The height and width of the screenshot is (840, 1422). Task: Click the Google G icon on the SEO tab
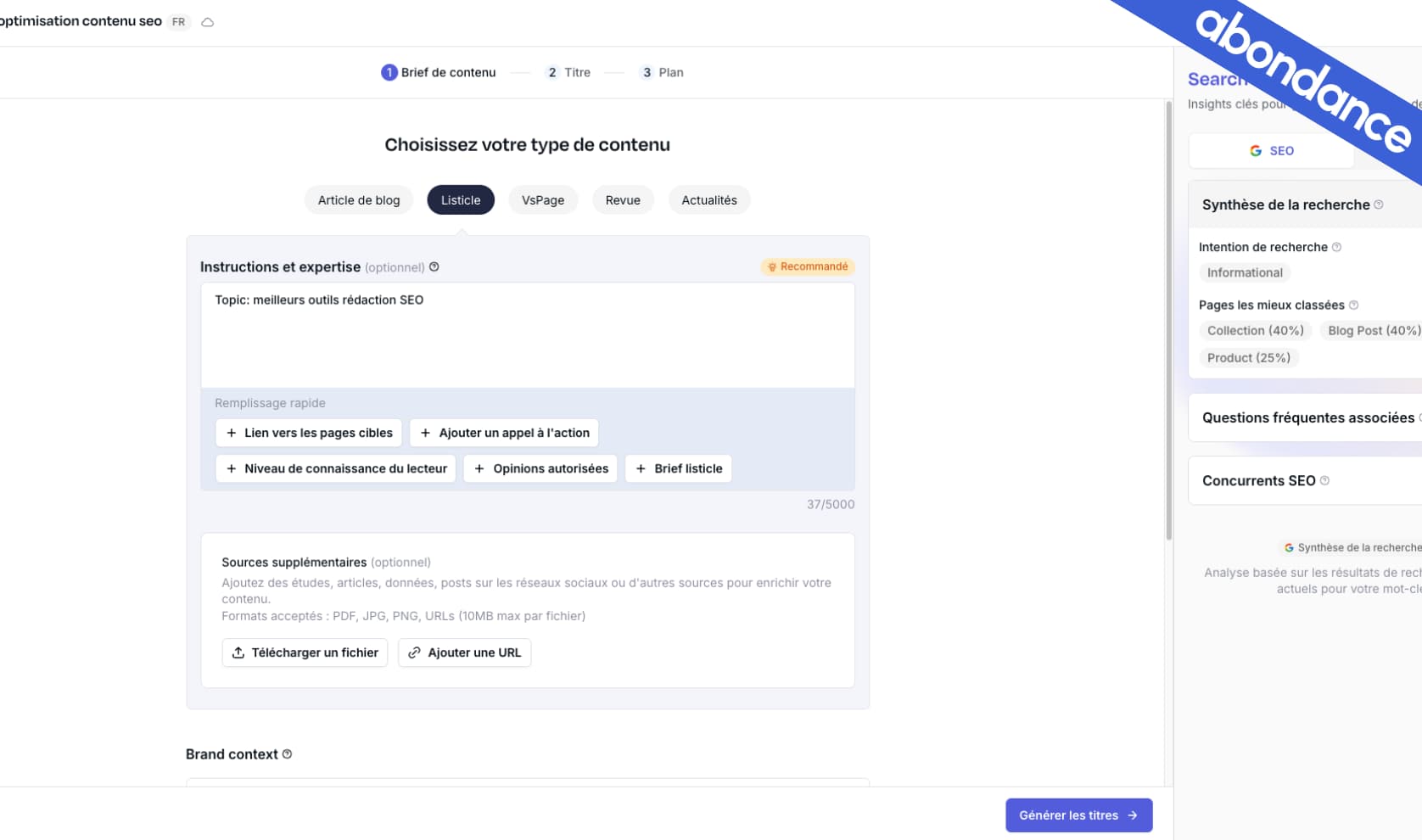pyautogui.click(x=1256, y=150)
